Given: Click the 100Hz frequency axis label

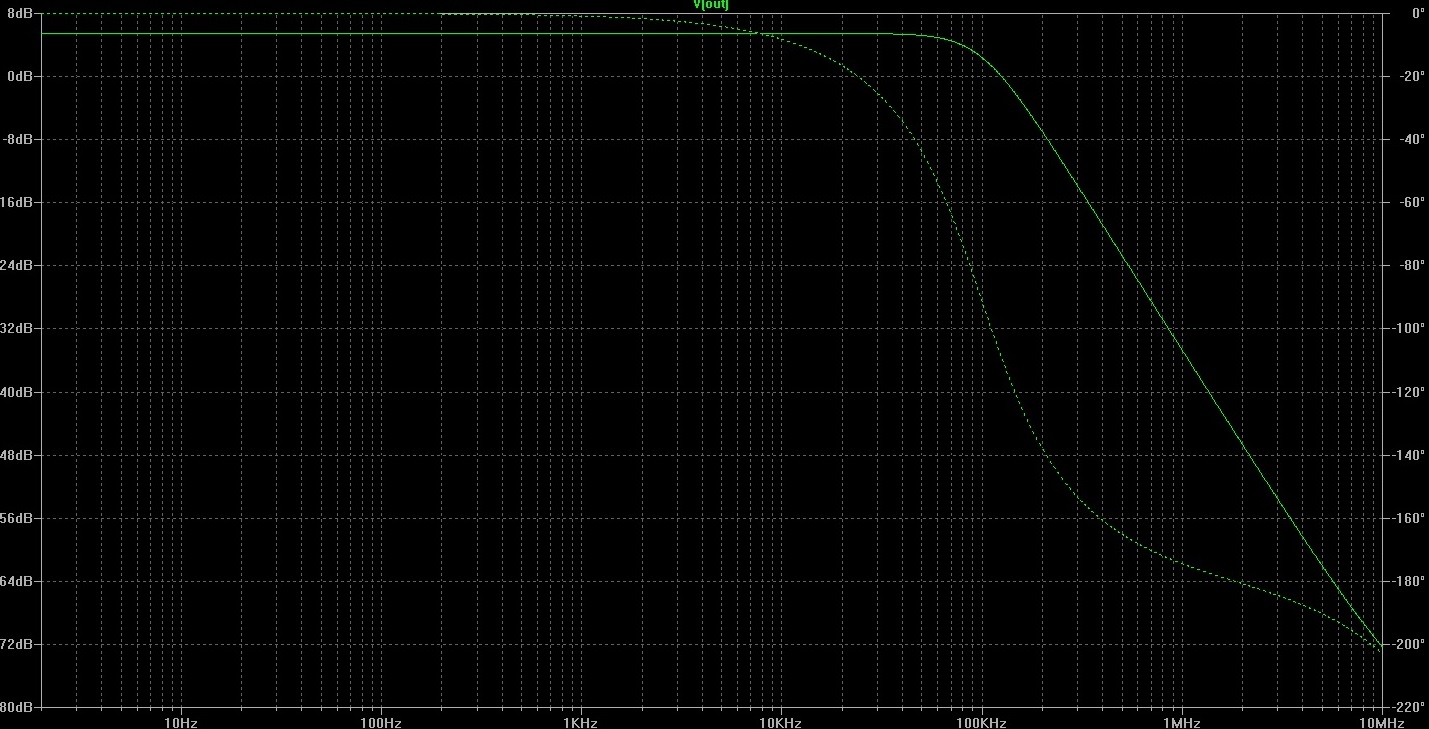Looking at the screenshot, I should (380, 722).
